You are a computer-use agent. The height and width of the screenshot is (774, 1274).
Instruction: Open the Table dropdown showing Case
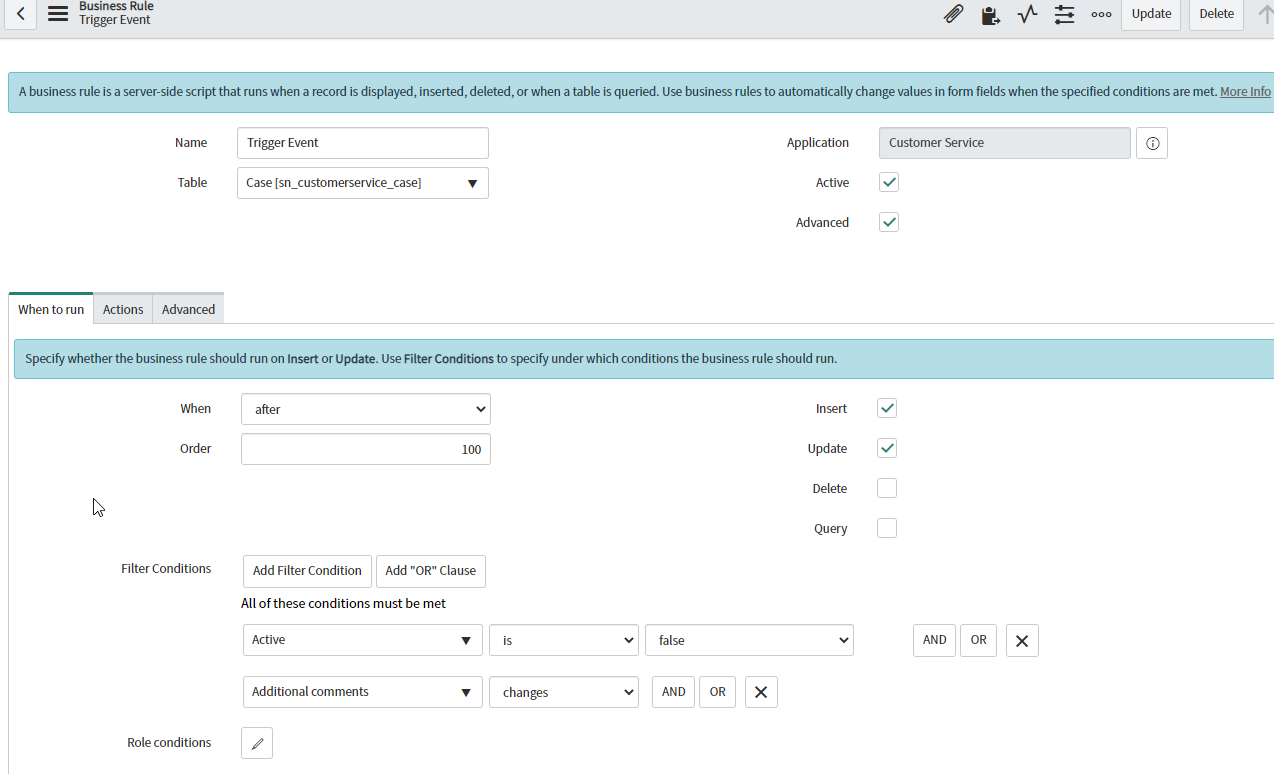[x=363, y=183]
